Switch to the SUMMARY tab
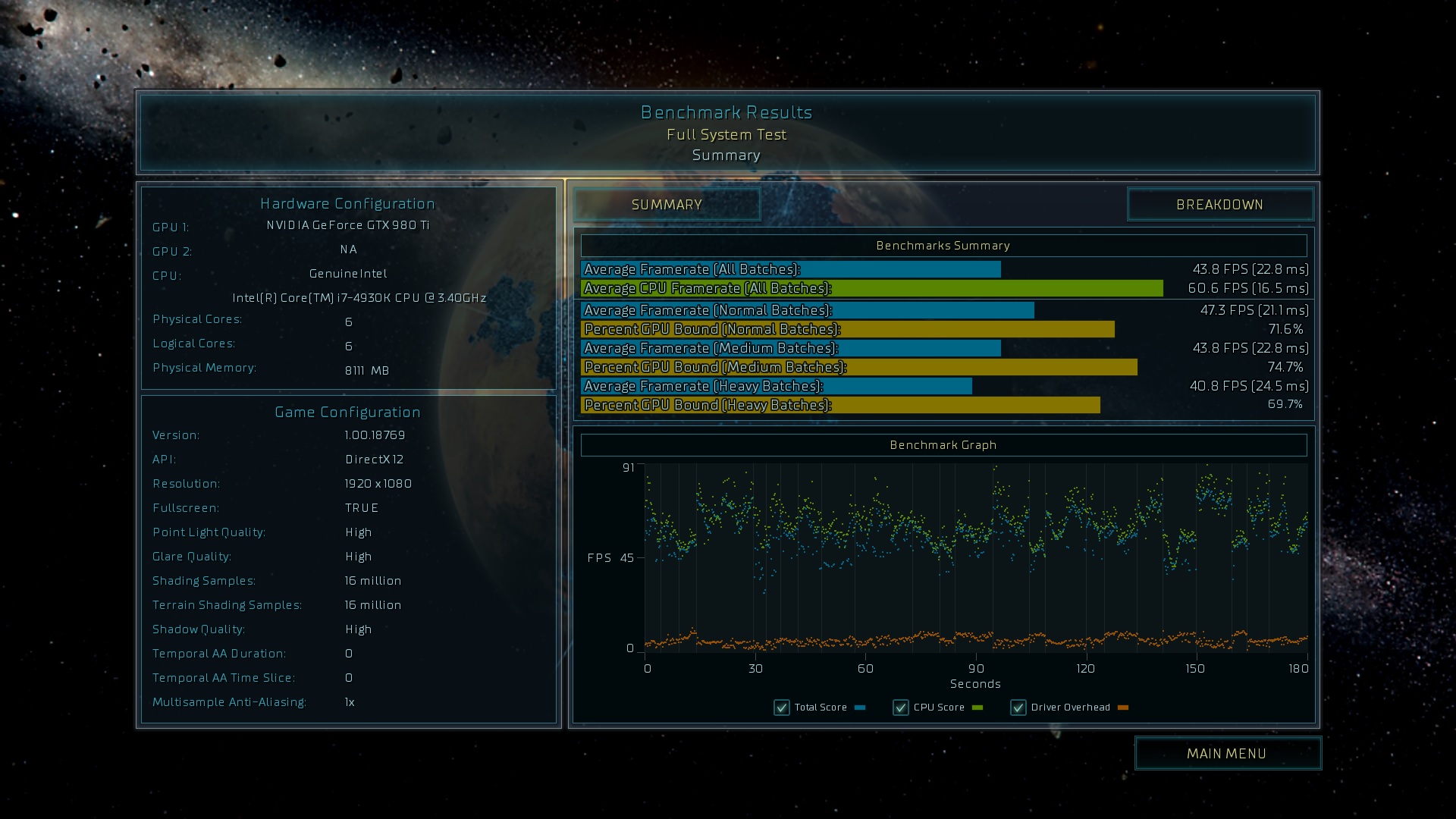The height and width of the screenshot is (819, 1456). tap(667, 205)
